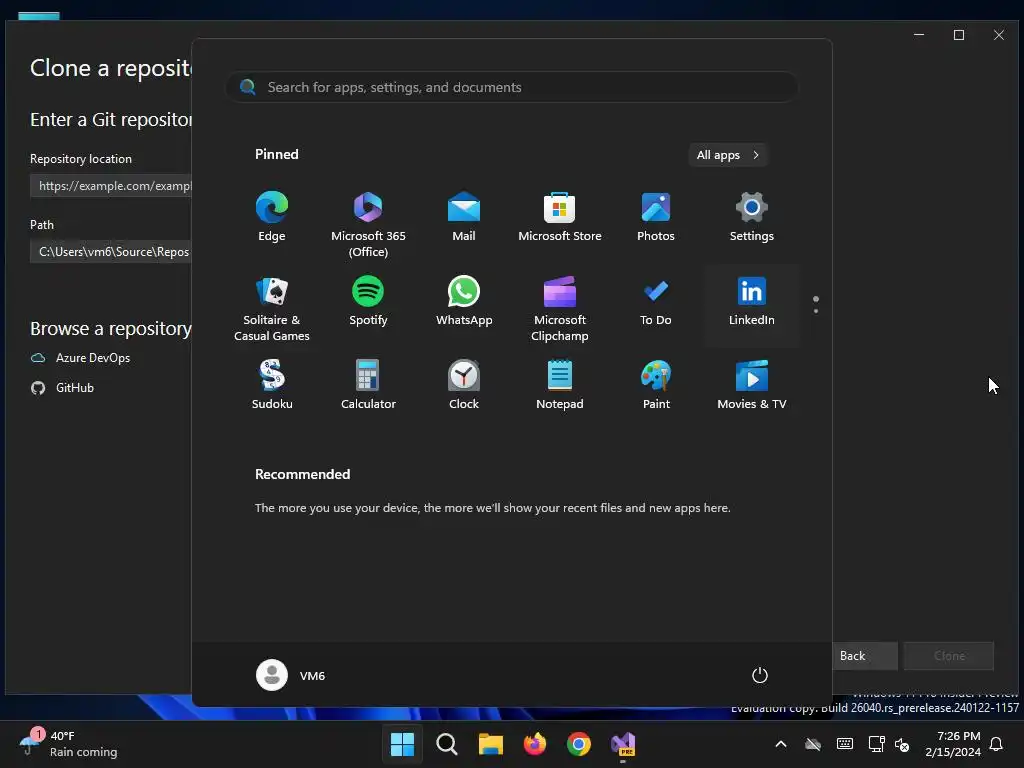Open the To Do app

656,302
